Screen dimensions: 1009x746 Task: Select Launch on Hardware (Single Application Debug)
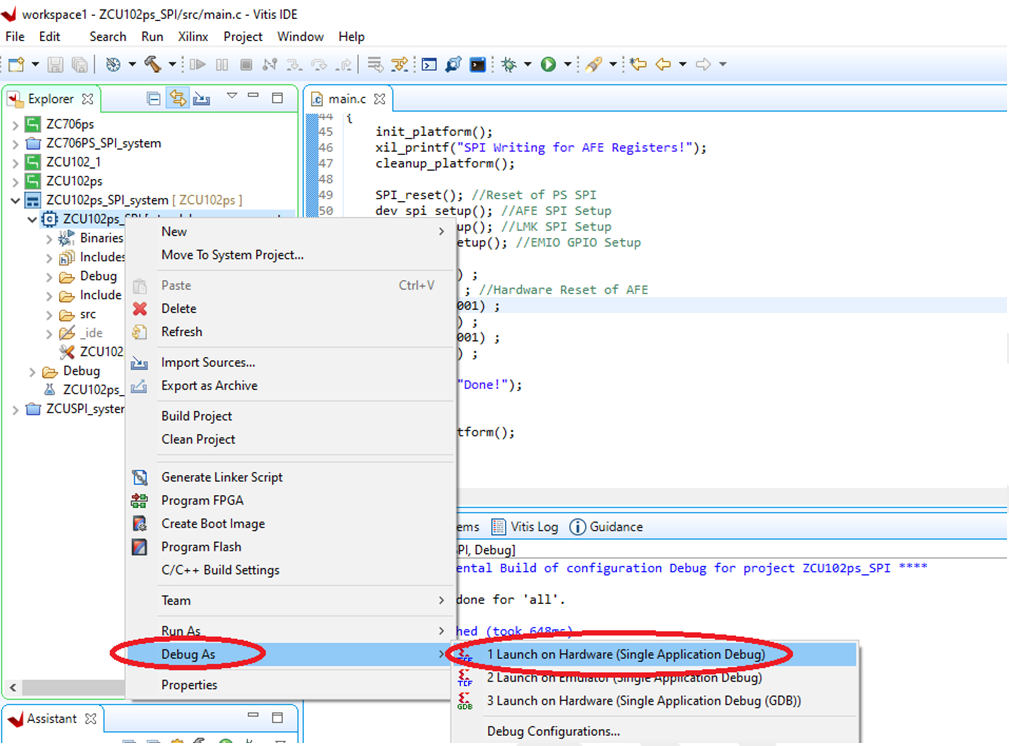[x=625, y=654]
